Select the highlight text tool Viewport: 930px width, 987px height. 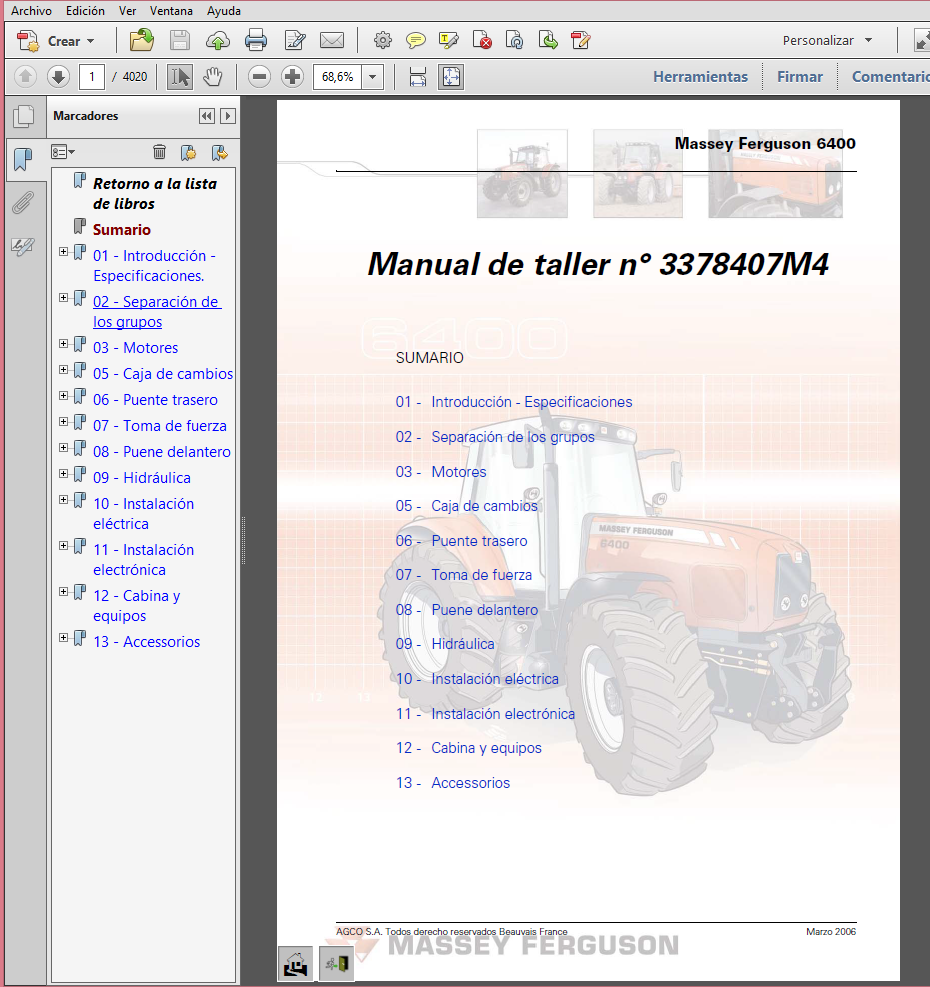coord(449,40)
